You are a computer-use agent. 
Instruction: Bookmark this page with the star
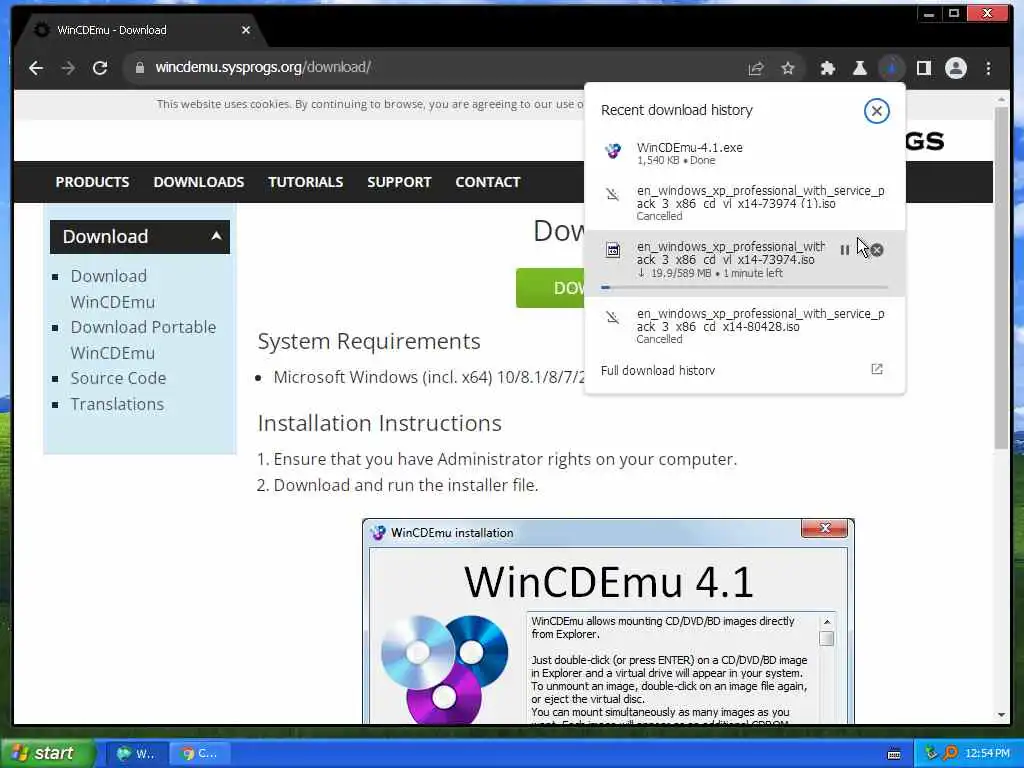click(788, 68)
